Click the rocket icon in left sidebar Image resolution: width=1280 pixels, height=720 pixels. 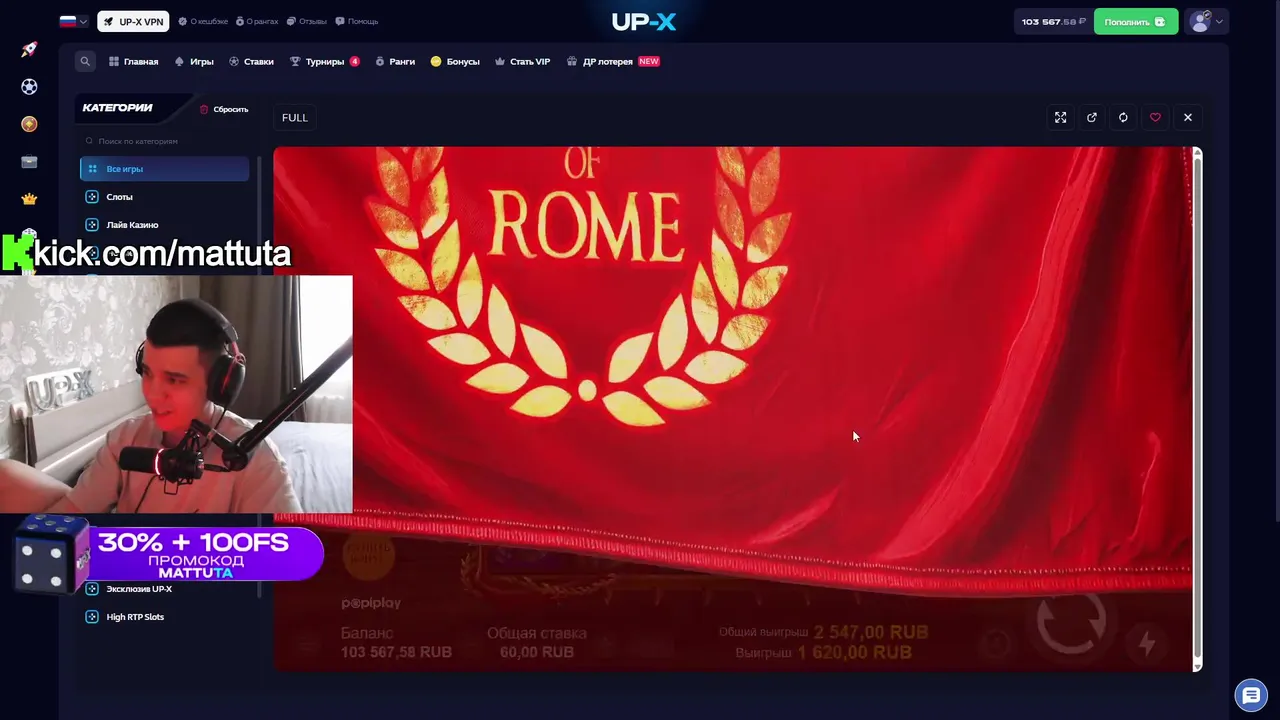[x=29, y=49]
